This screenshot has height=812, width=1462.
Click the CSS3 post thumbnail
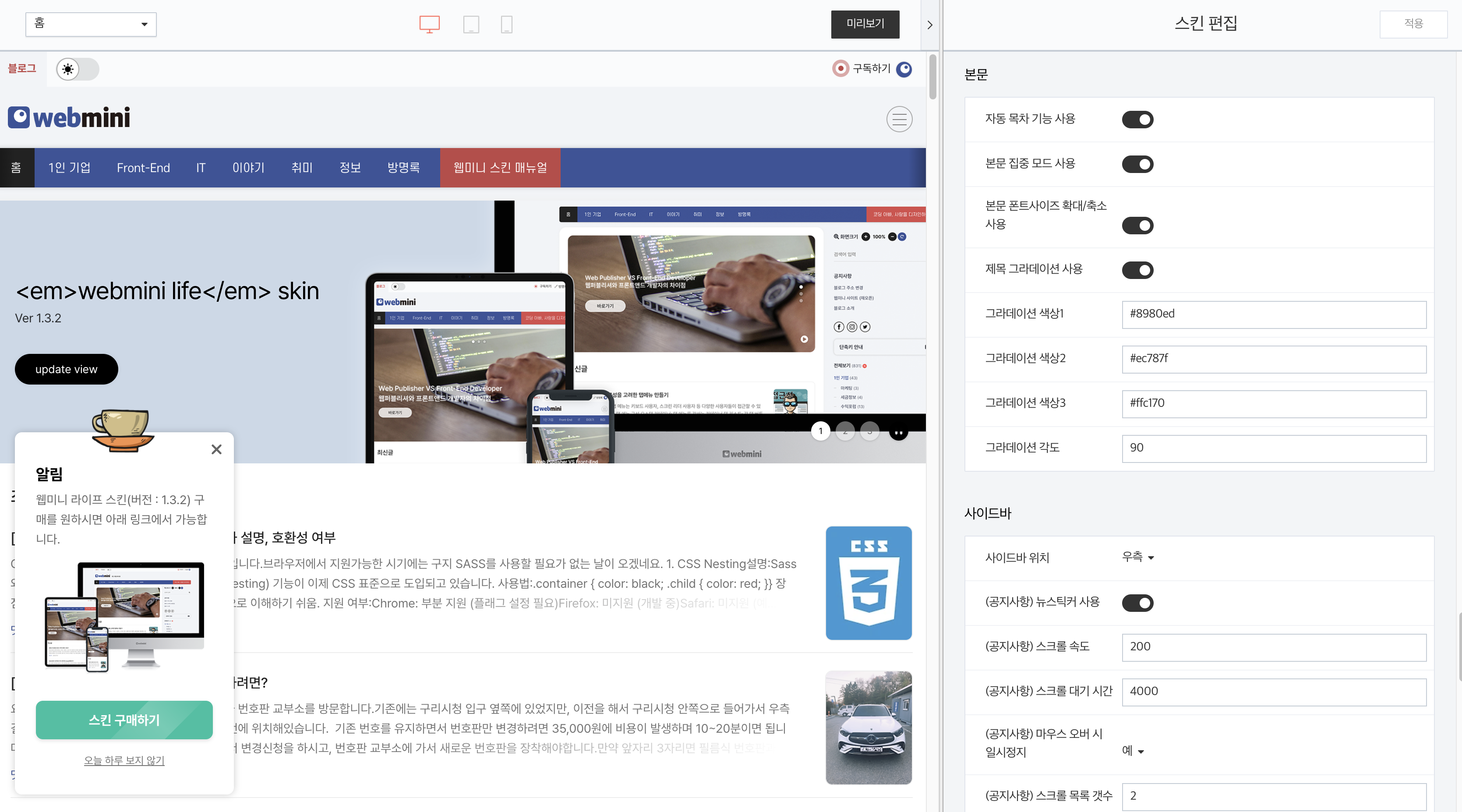point(869,583)
